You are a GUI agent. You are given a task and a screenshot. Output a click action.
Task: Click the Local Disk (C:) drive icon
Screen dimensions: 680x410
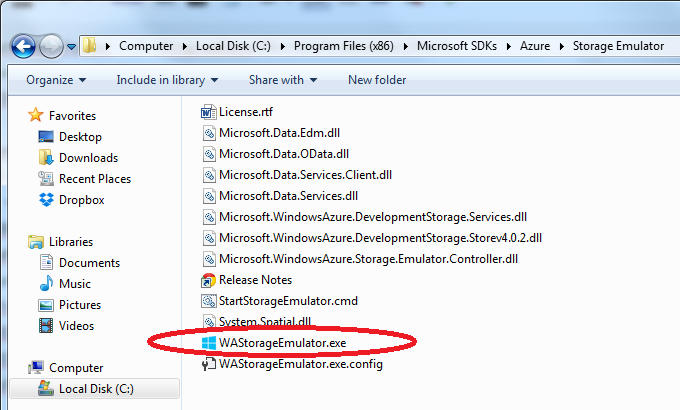[x=46, y=388]
